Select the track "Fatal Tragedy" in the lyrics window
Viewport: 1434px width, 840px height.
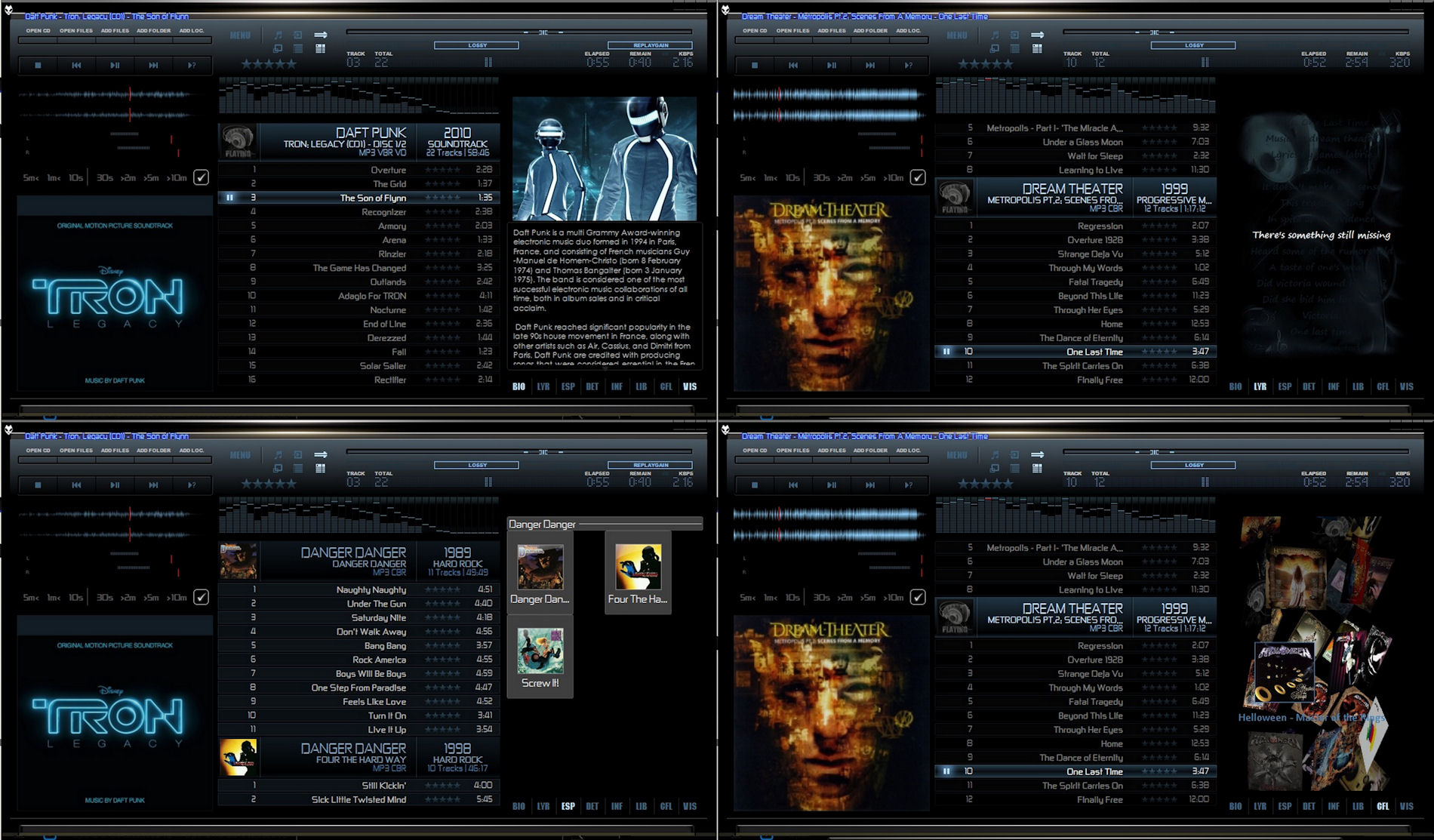coord(1075,282)
